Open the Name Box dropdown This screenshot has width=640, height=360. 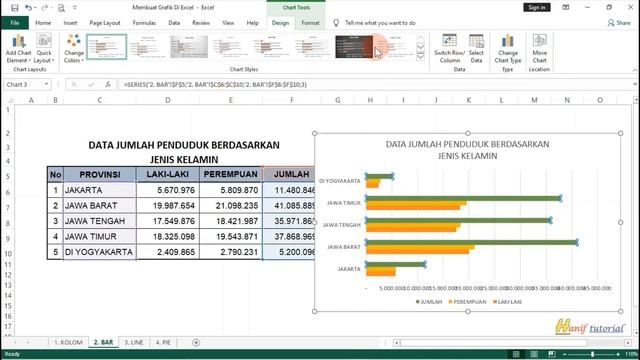pyautogui.click(x=47, y=84)
